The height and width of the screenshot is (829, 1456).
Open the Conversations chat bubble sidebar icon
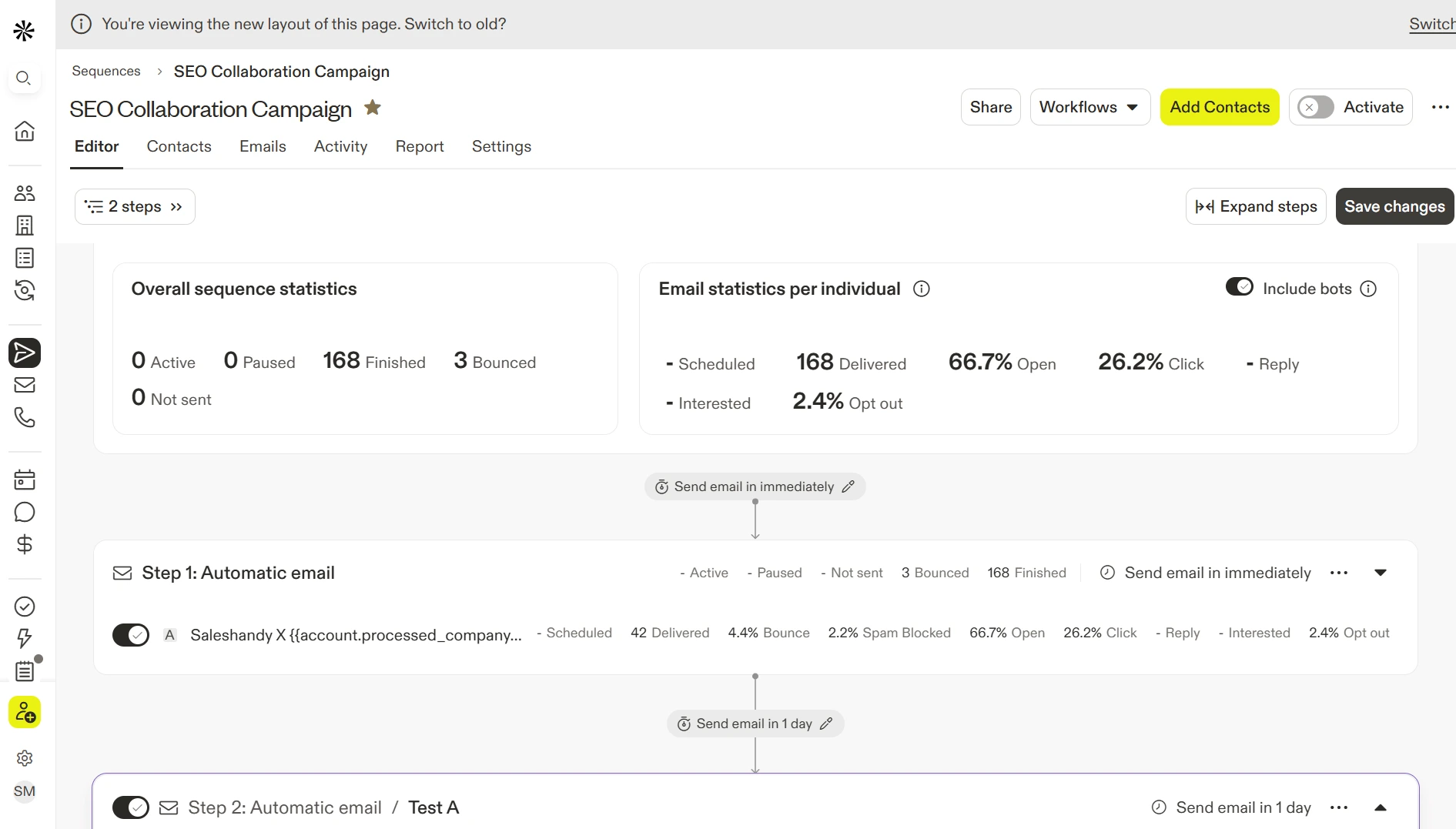pyautogui.click(x=25, y=512)
